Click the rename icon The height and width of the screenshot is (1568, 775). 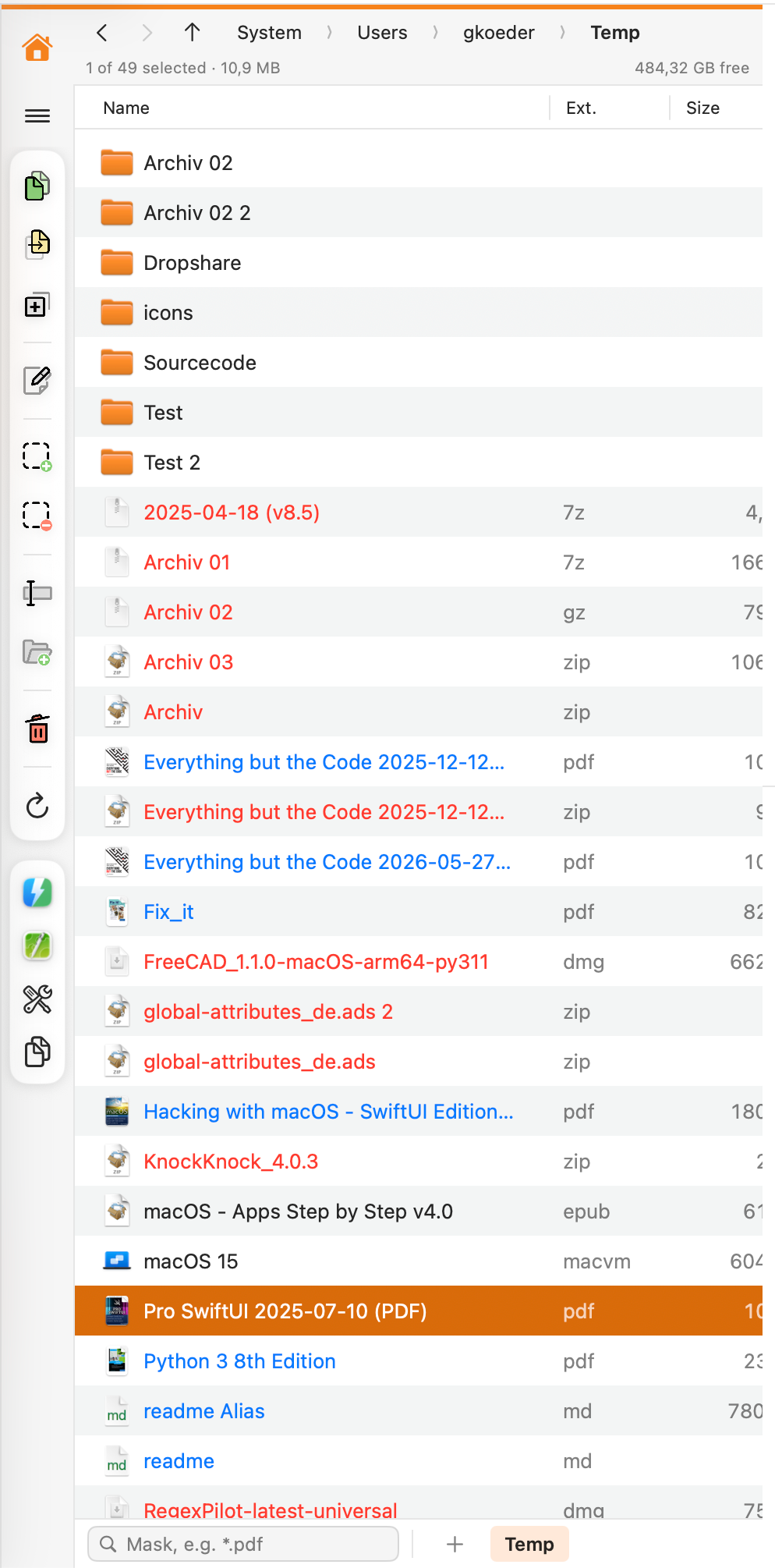37,594
